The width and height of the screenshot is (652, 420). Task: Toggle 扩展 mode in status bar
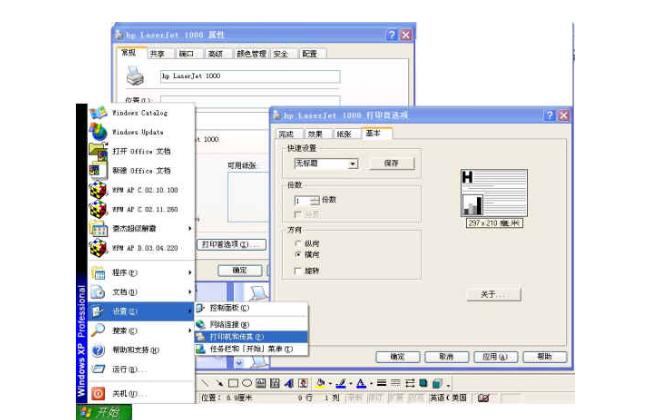396,398
